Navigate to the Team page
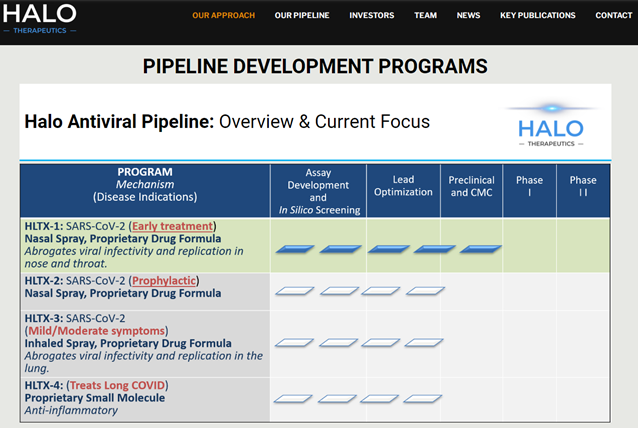 point(426,16)
